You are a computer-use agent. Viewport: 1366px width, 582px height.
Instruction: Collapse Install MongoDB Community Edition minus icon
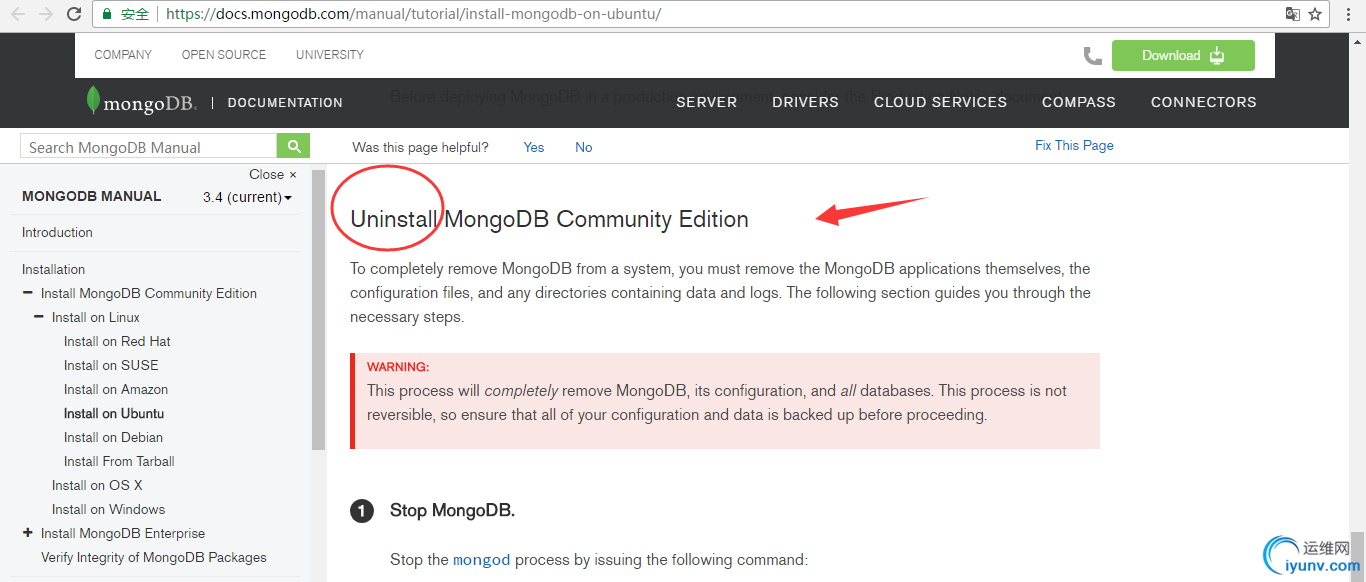click(28, 293)
